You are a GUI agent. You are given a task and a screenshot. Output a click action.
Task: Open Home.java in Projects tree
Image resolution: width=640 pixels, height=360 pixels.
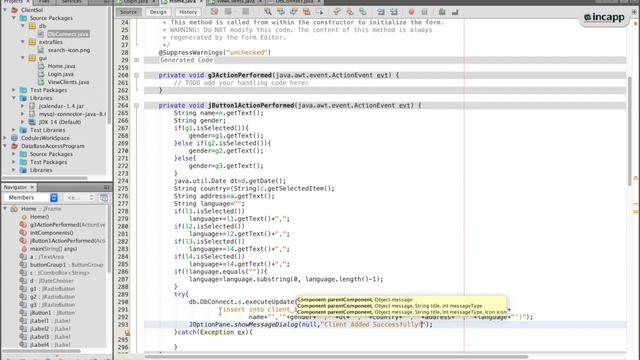coord(61,66)
